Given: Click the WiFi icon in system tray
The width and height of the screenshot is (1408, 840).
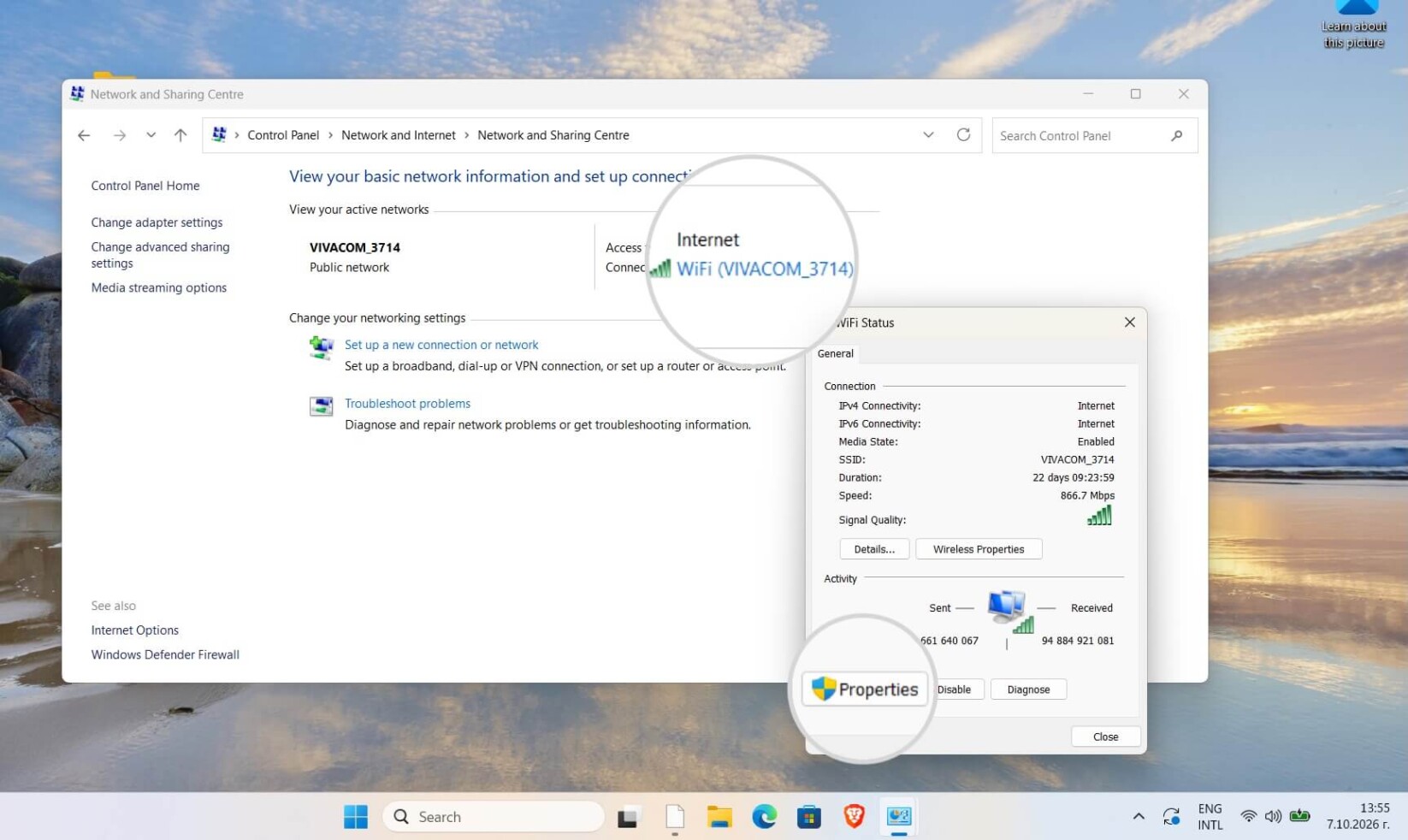Looking at the screenshot, I should [x=1248, y=817].
